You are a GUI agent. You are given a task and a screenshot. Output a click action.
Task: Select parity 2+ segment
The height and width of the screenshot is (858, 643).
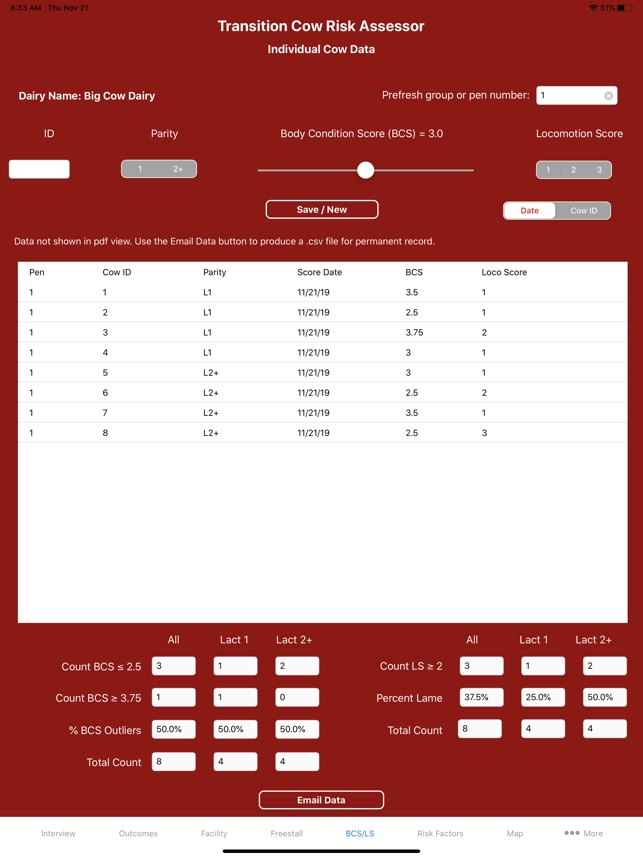point(178,169)
